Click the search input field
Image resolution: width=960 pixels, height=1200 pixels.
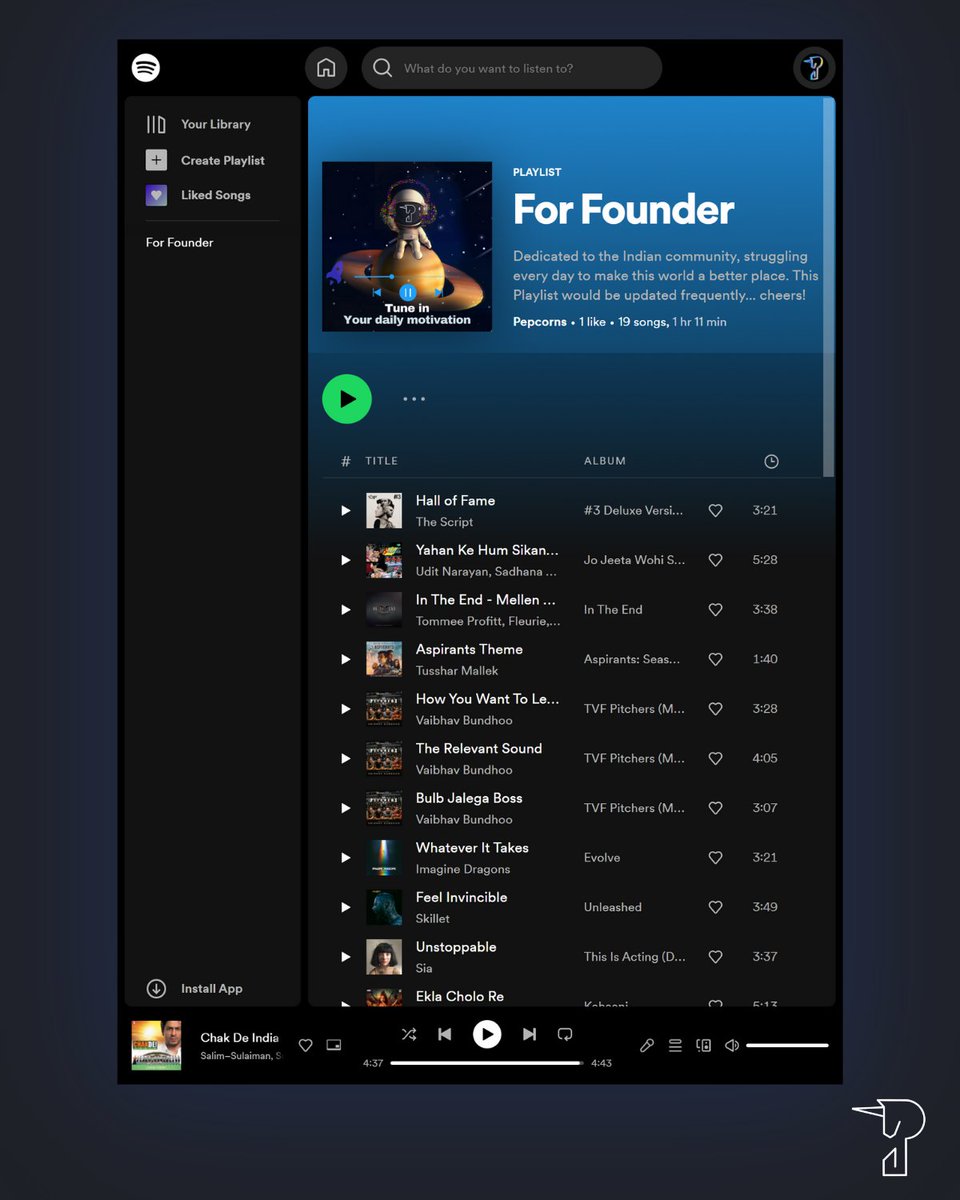[512, 68]
